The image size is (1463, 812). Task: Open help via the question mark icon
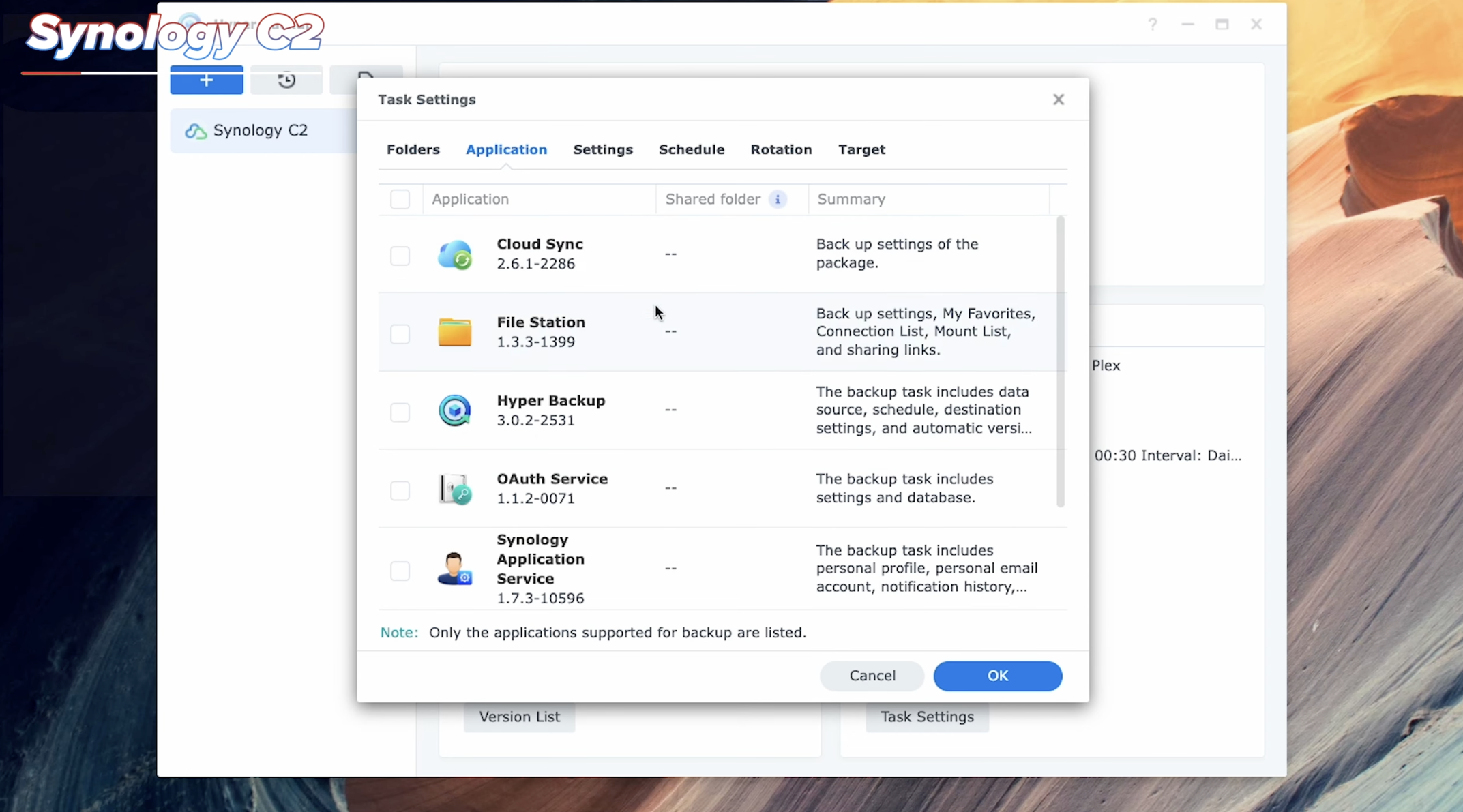click(x=1152, y=25)
